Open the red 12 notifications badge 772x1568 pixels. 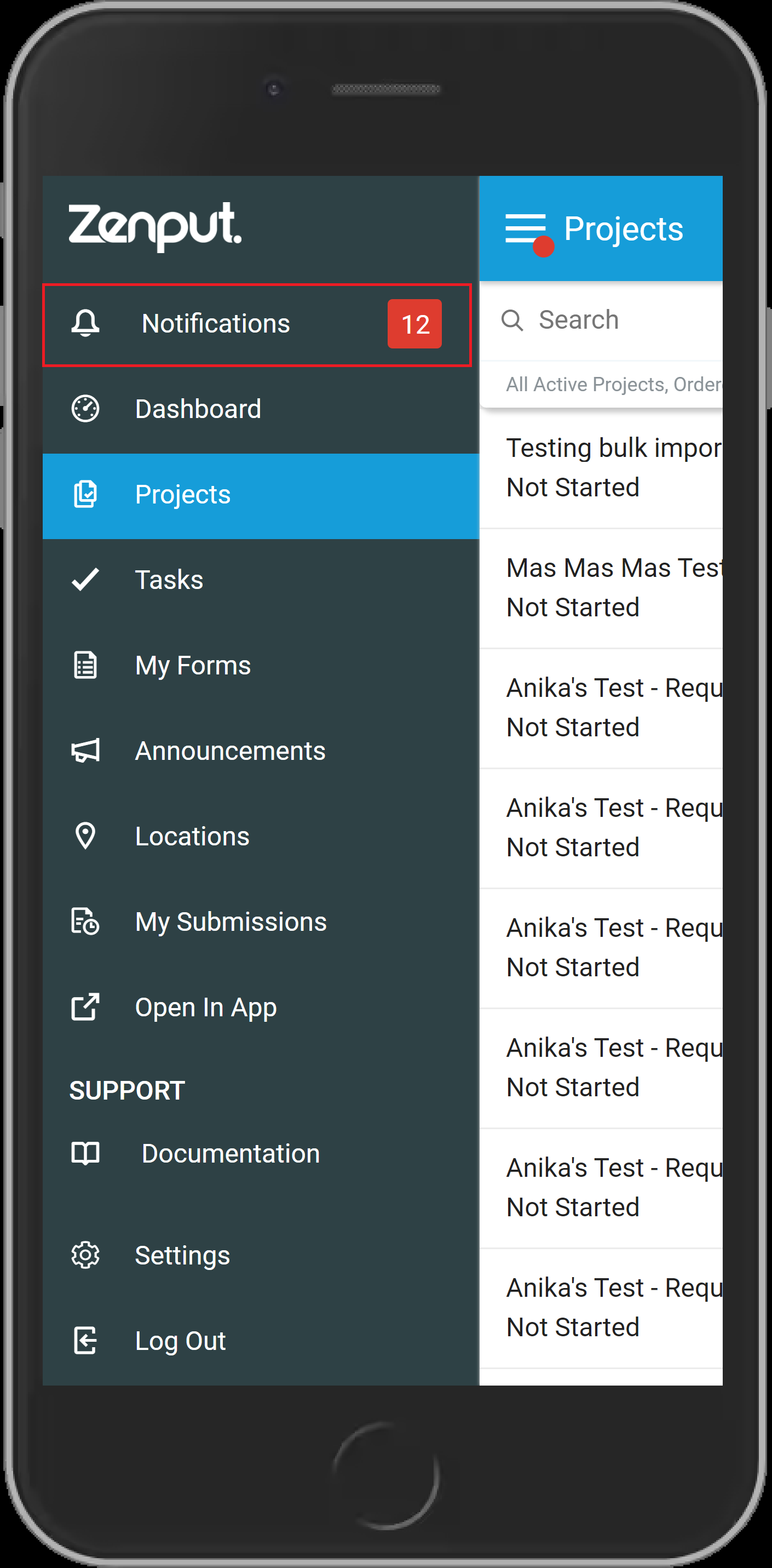(414, 324)
